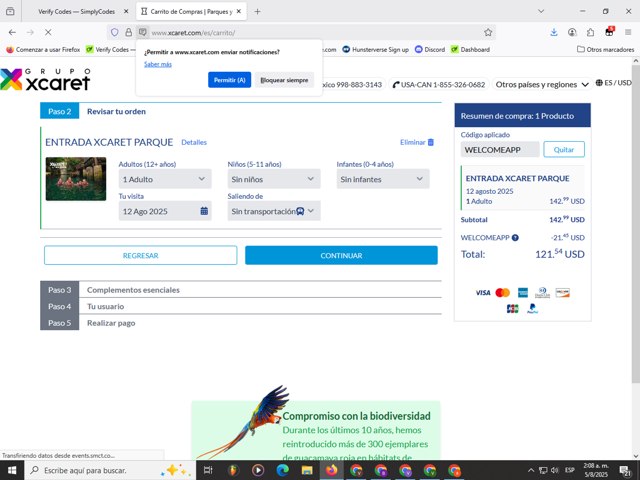Bookmark this page with the star icon
This screenshot has height=480, width=640.
coord(488,32)
